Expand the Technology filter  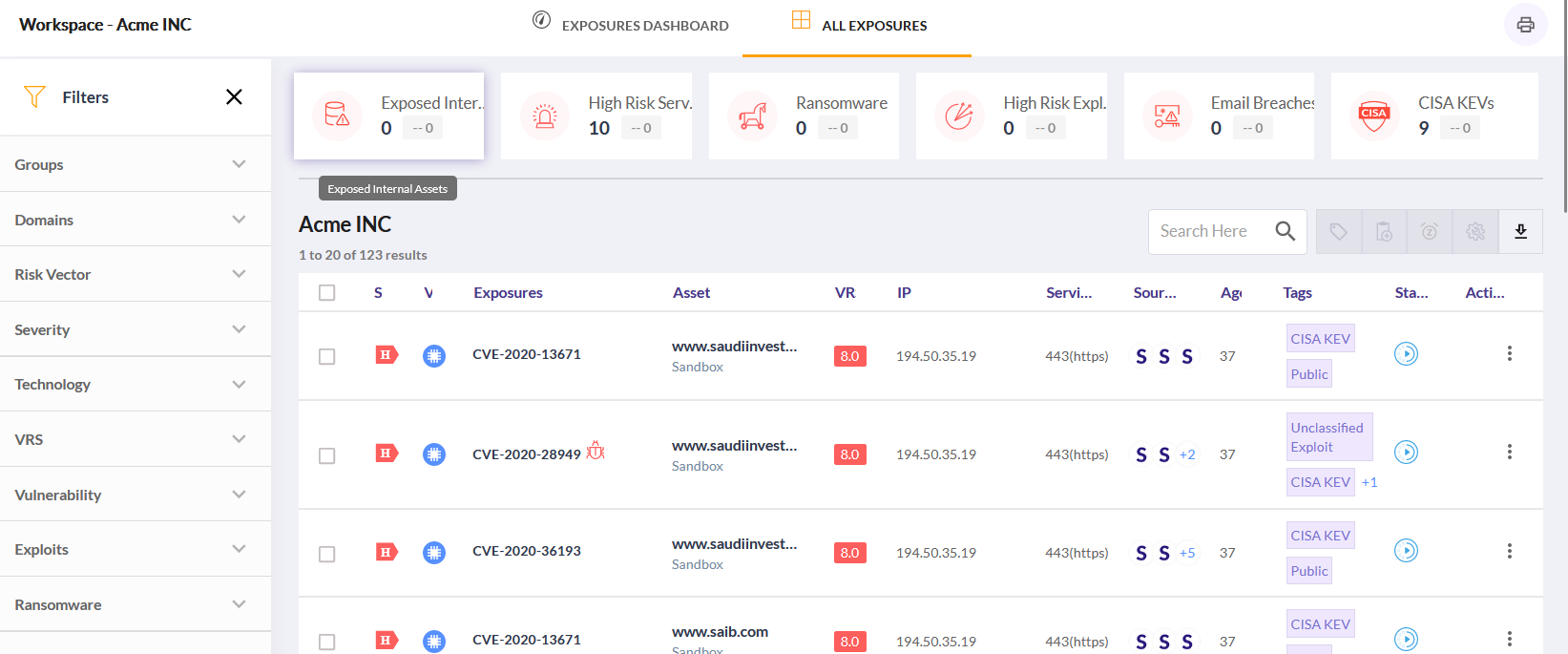click(x=136, y=384)
